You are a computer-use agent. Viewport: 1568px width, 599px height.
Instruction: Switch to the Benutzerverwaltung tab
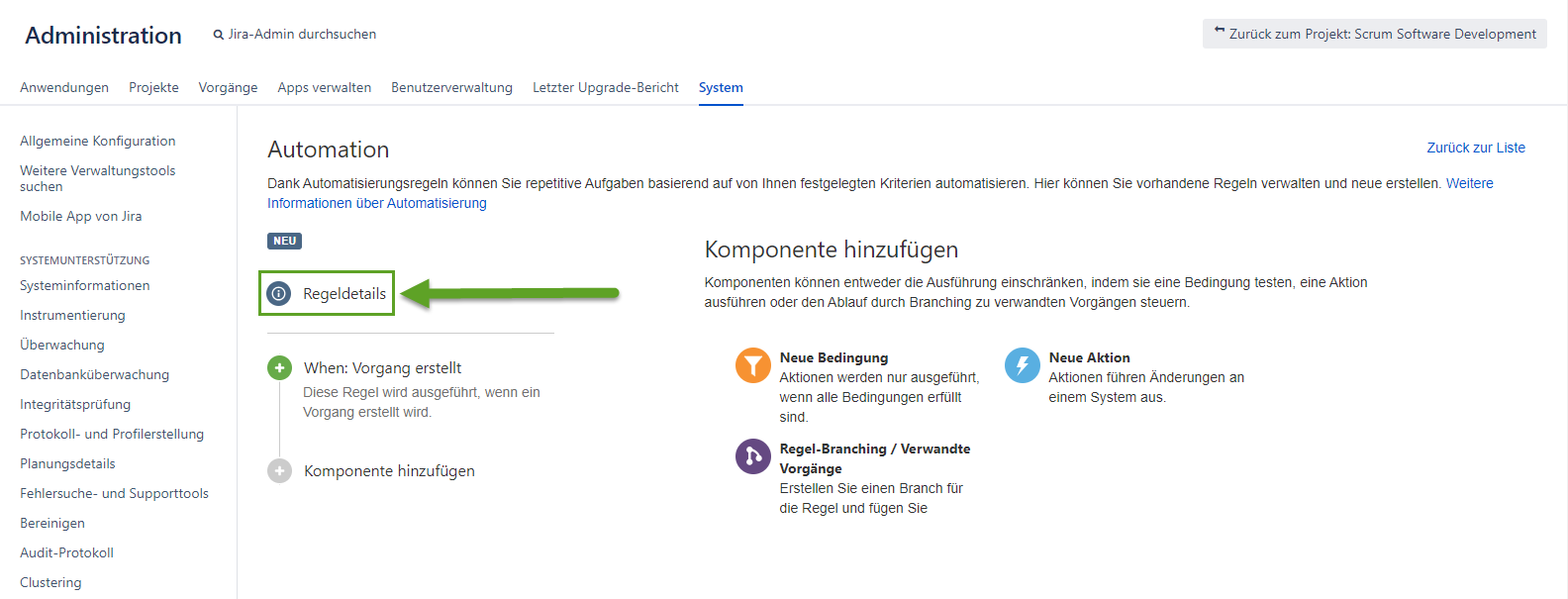click(451, 87)
